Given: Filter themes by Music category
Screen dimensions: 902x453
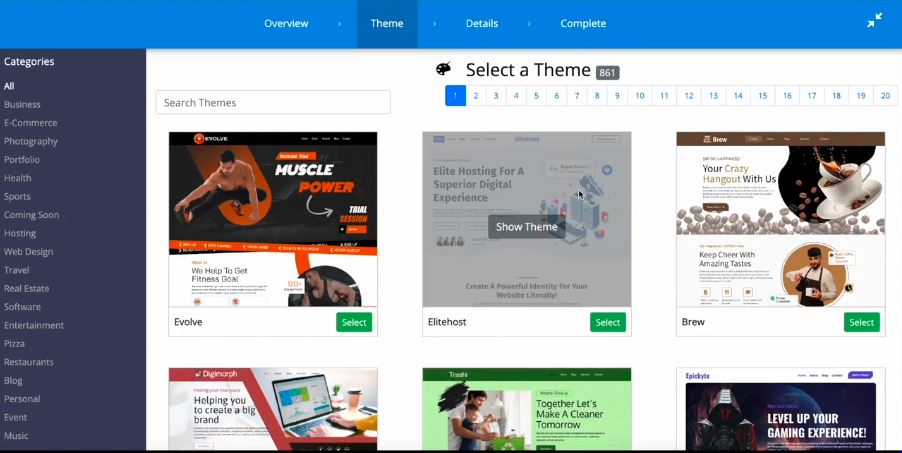Looking at the screenshot, I should click(x=16, y=436).
